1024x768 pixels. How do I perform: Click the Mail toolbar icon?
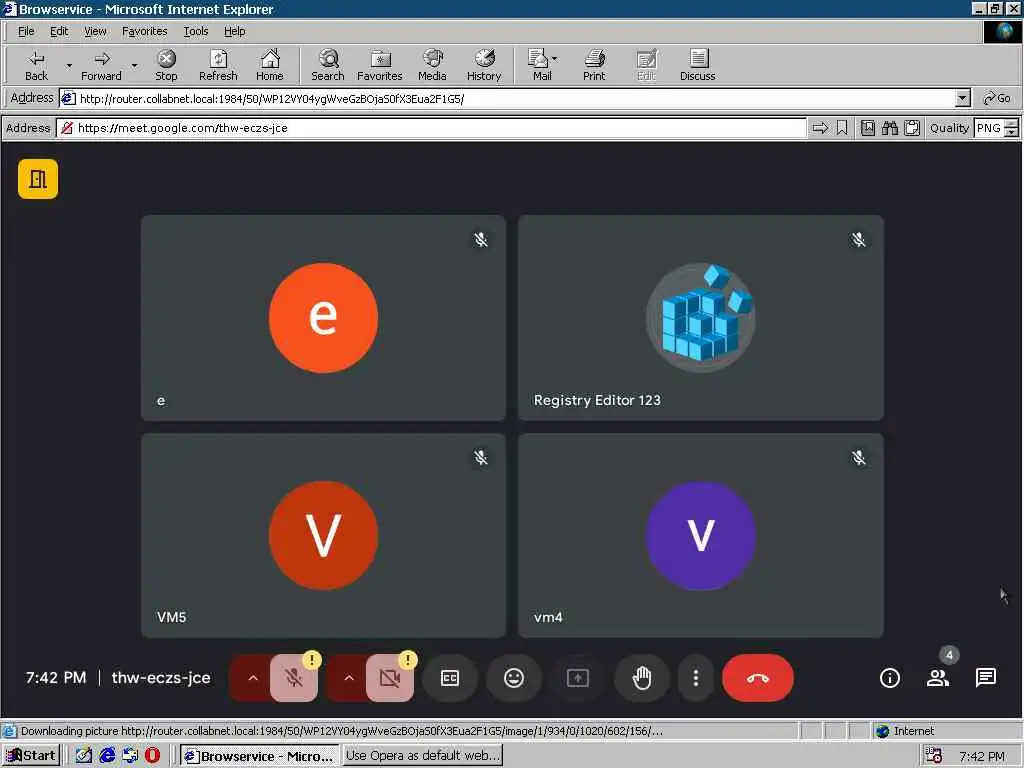pyautogui.click(x=539, y=65)
